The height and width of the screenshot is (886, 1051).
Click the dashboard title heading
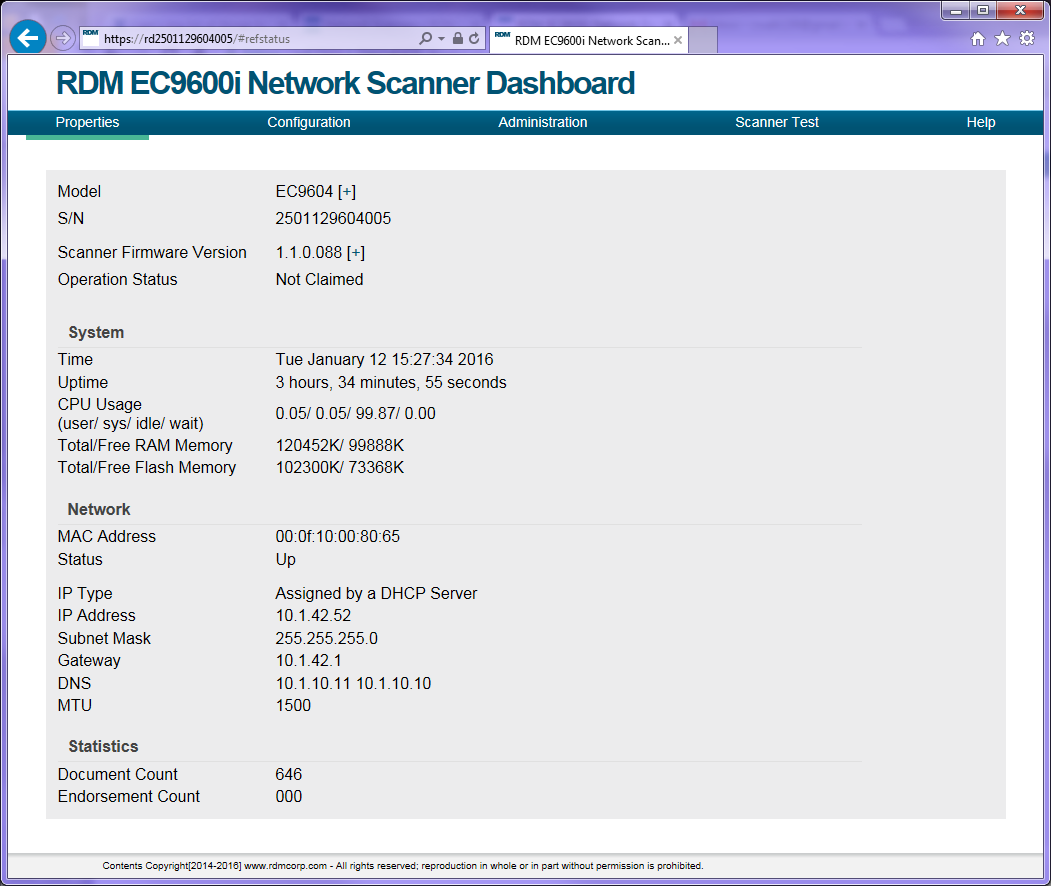click(345, 83)
